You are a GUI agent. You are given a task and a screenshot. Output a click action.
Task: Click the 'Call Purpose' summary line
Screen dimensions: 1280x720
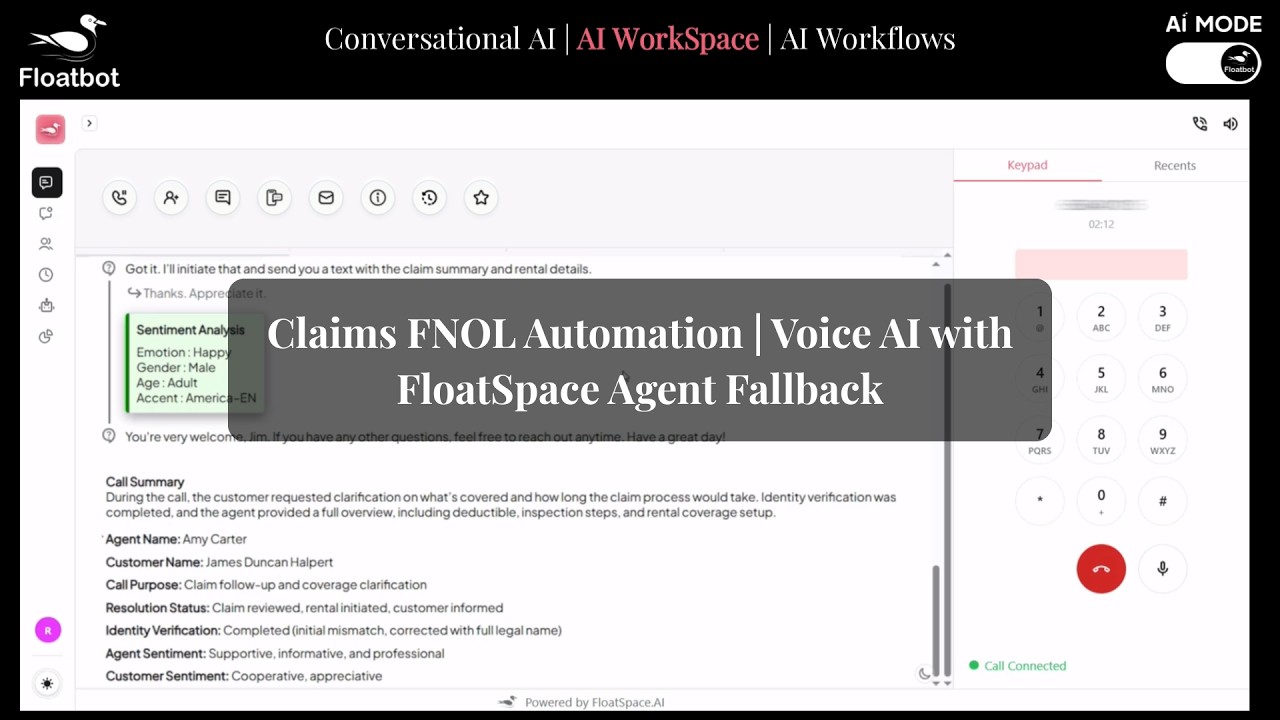266,585
